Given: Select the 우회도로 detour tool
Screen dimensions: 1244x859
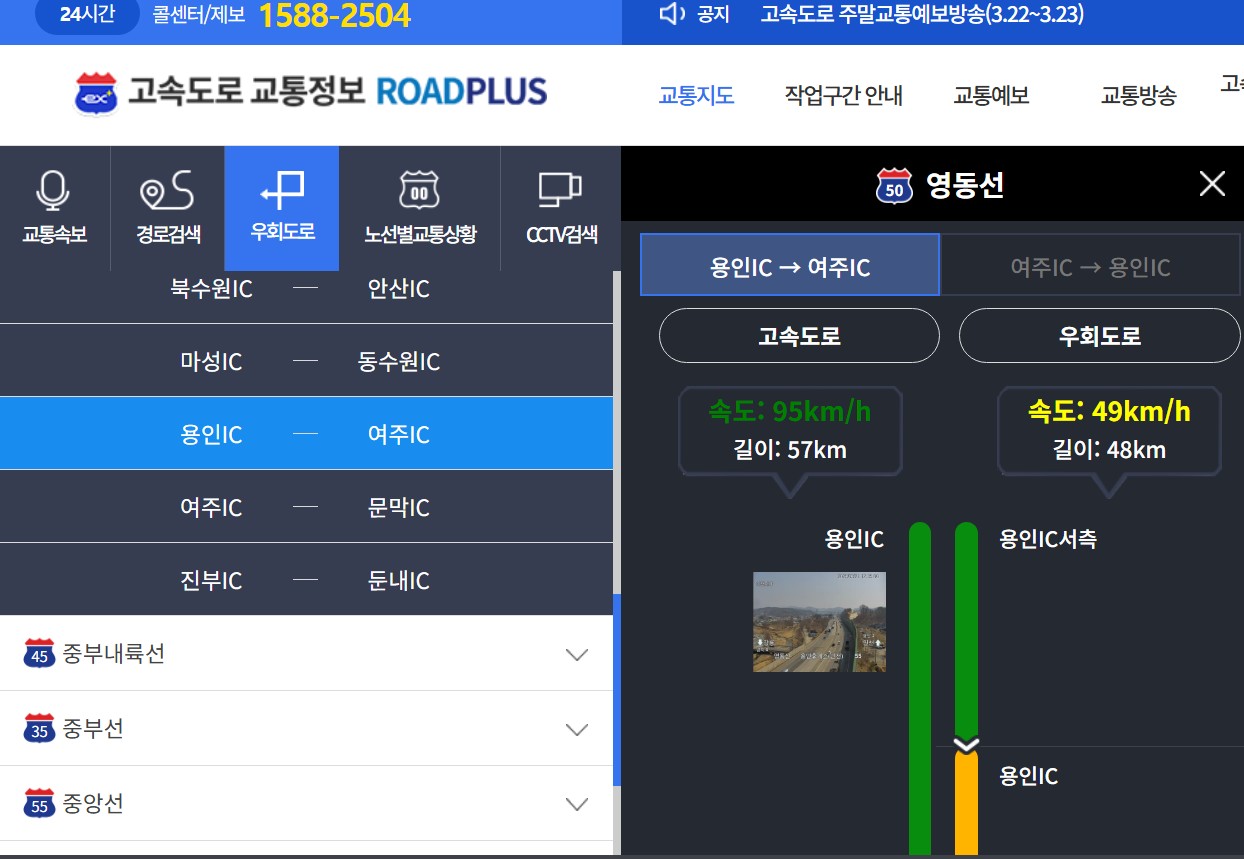Looking at the screenshot, I should pyautogui.click(x=281, y=208).
